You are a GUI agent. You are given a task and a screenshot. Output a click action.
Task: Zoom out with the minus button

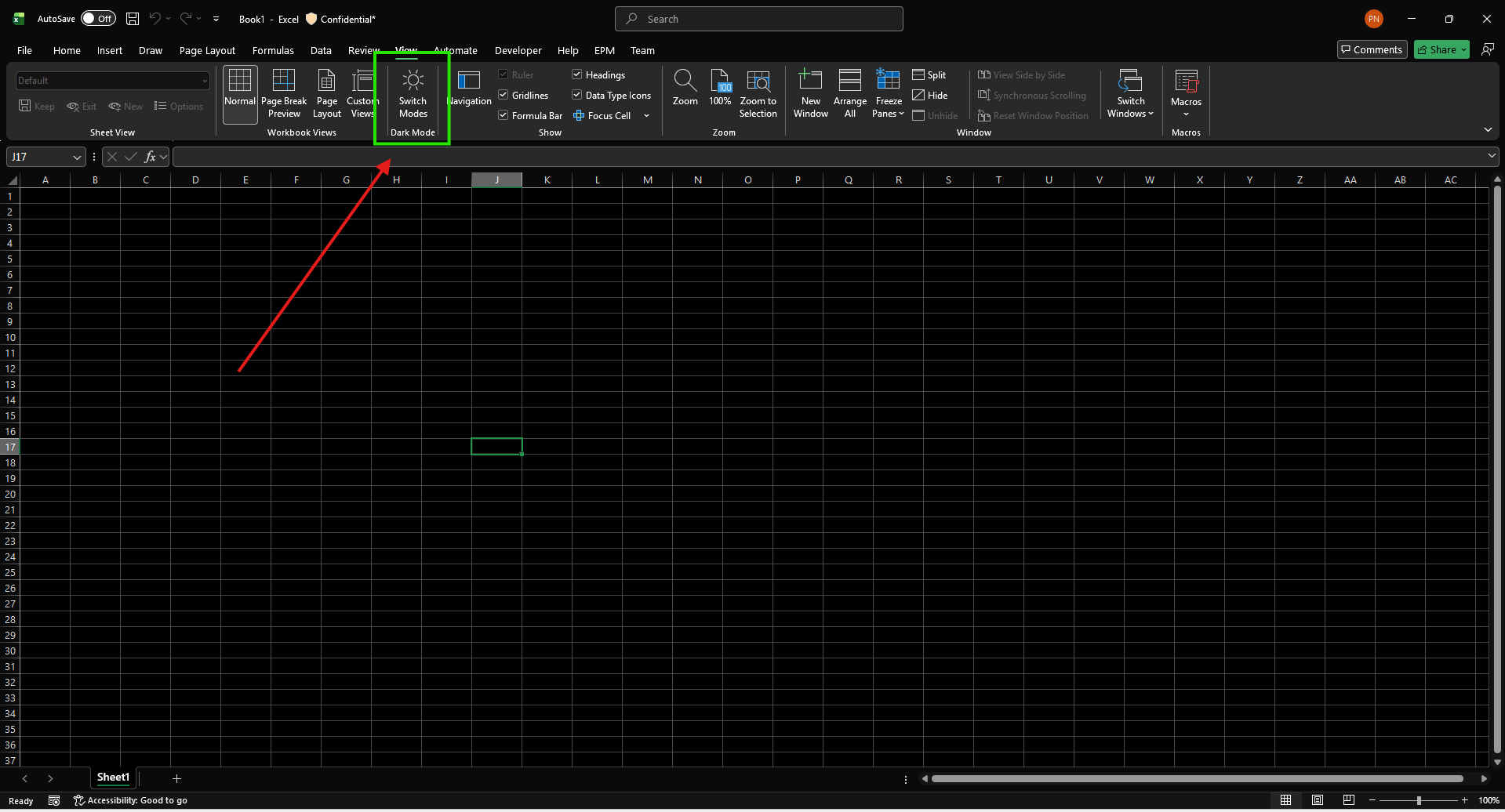(x=1372, y=800)
